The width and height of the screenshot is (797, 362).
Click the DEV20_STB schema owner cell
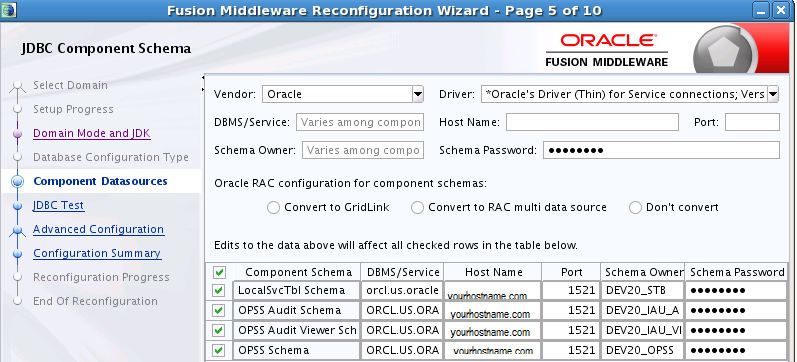pyautogui.click(x=643, y=291)
